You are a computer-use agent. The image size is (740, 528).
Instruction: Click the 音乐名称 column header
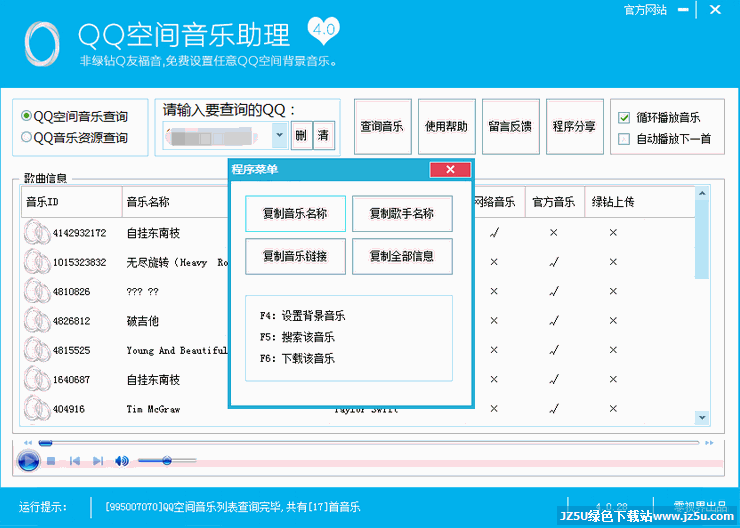pyautogui.click(x=176, y=202)
